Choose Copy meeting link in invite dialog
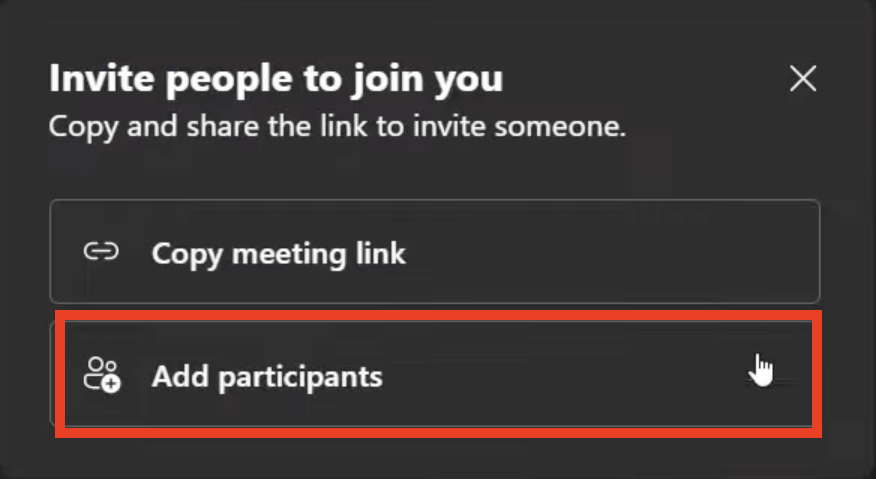This screenshot has width=876, height=479. (435, 252)
